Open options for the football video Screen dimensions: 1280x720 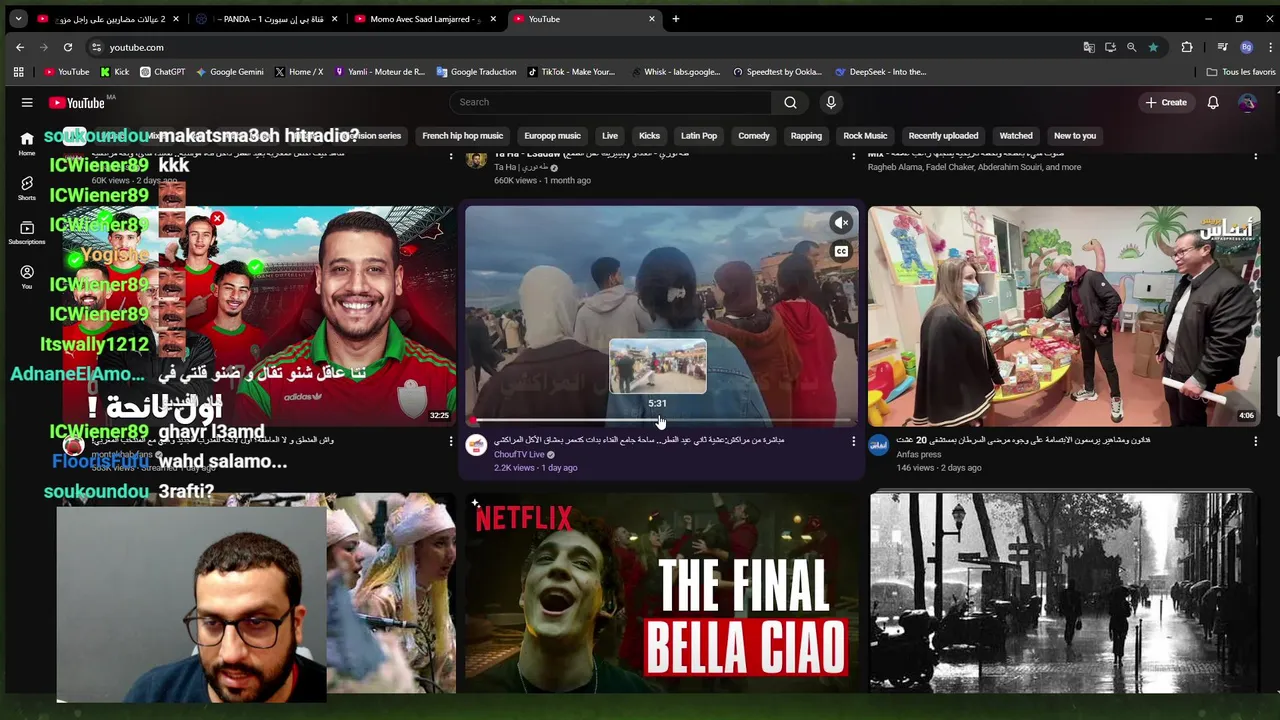click(450, 441)
